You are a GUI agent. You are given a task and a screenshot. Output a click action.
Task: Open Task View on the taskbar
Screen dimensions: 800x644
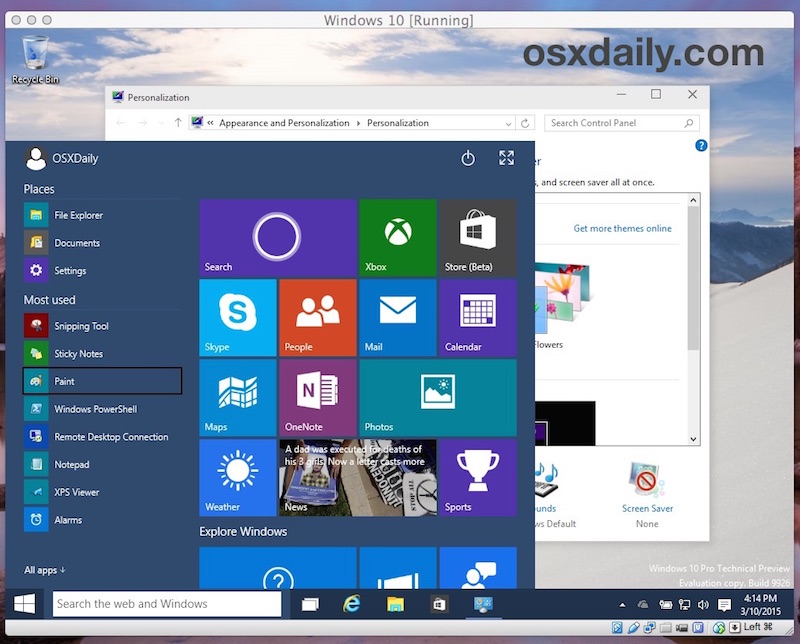pyautogui.click(x=310, y=605)
